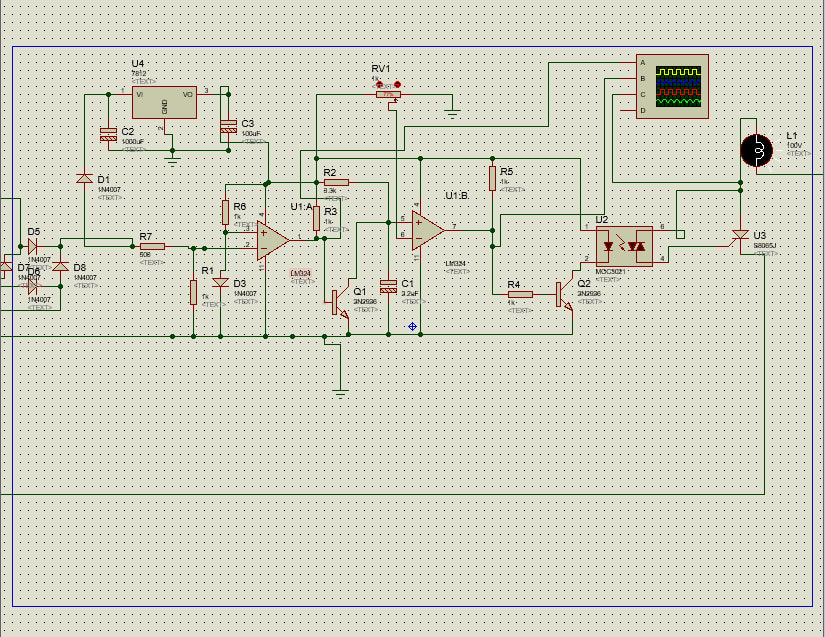Click the "S8065J" text under U3
Image resolution: width=825 pixels, height=637 pixels.
pos(764,246)
